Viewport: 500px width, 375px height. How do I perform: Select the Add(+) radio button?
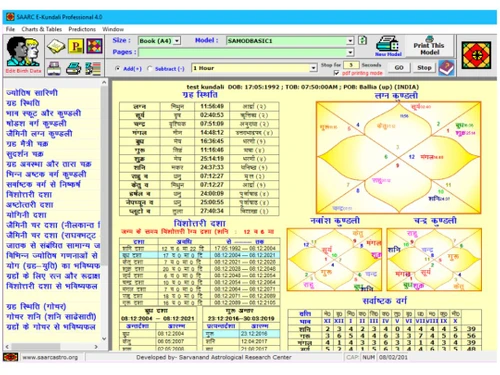(x=118, y=68)
